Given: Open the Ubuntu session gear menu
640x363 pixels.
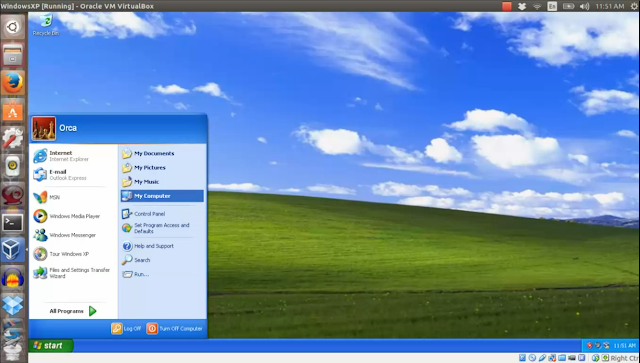Looking at the screenshot, I should tap(634, 7).
